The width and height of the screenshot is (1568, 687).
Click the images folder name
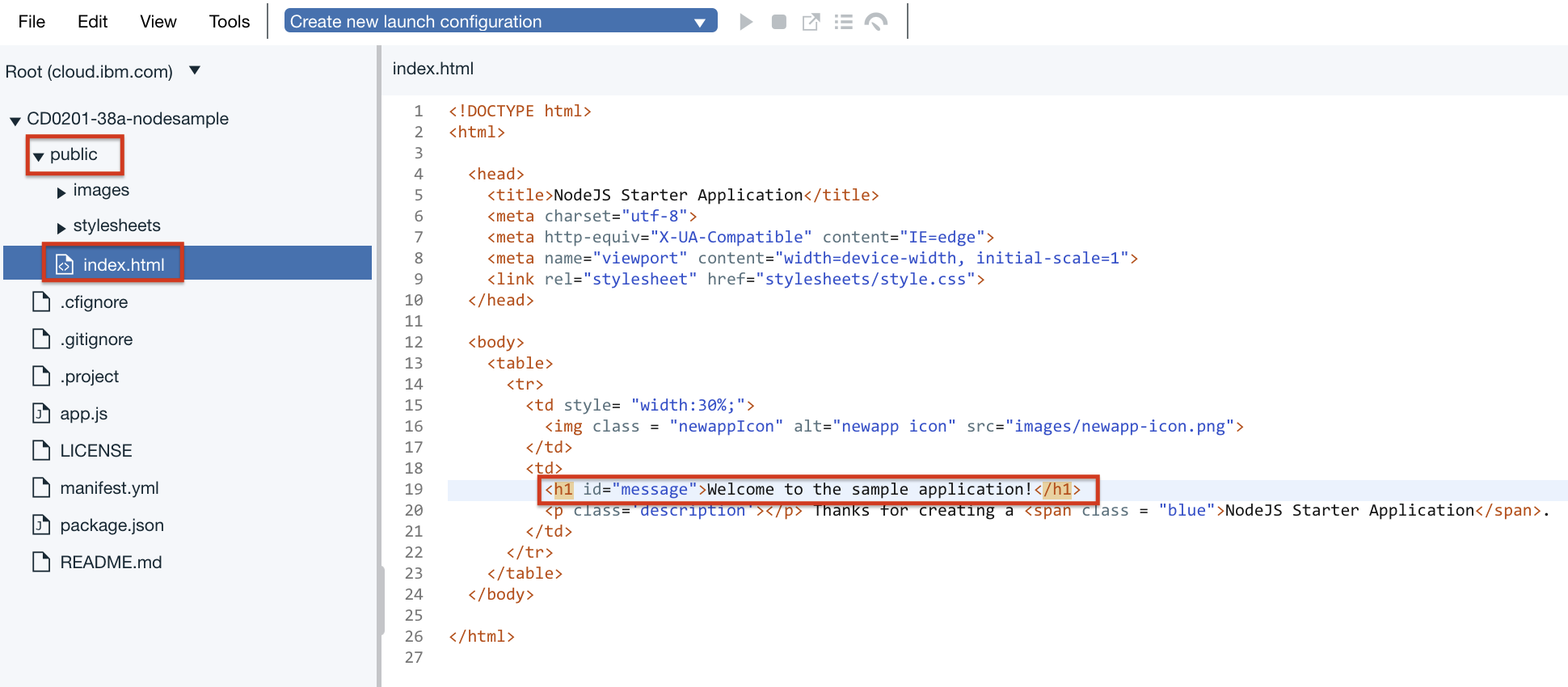pos(101,190)
